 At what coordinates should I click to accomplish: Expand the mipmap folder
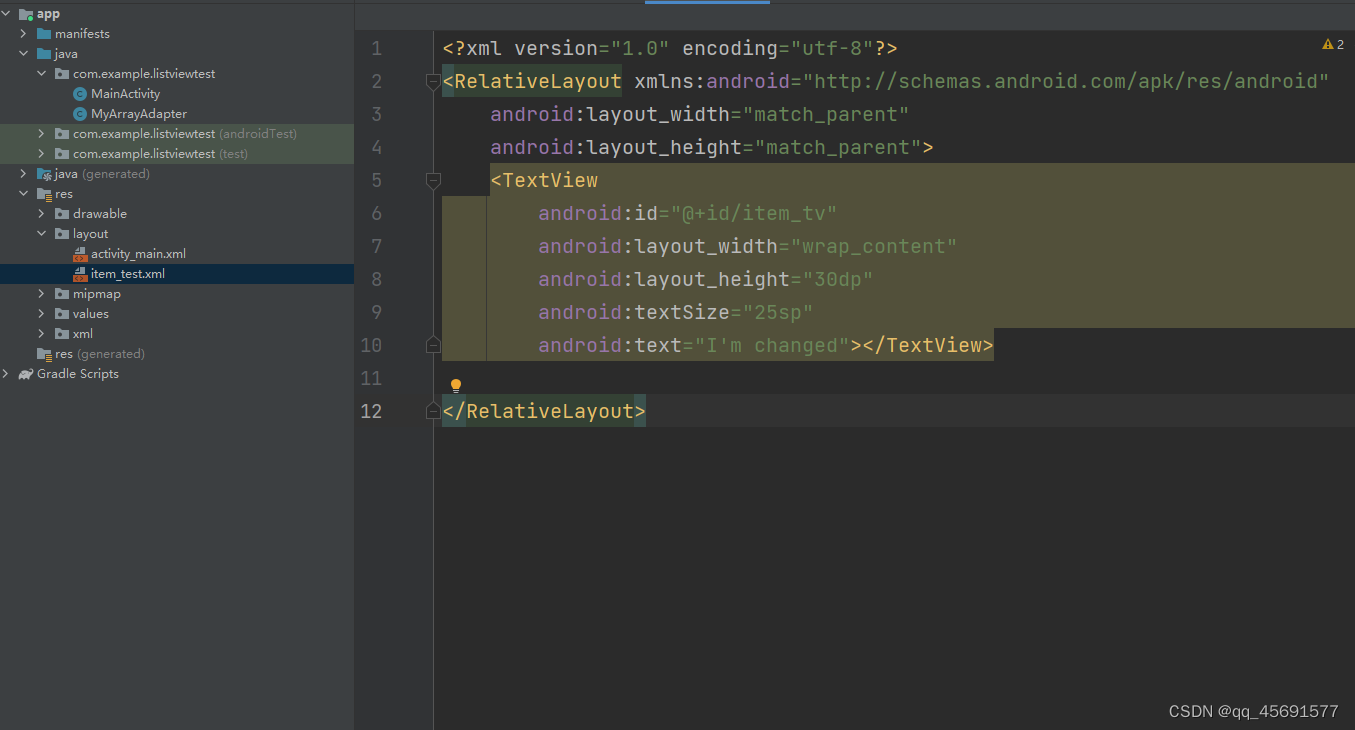point(42,294)
